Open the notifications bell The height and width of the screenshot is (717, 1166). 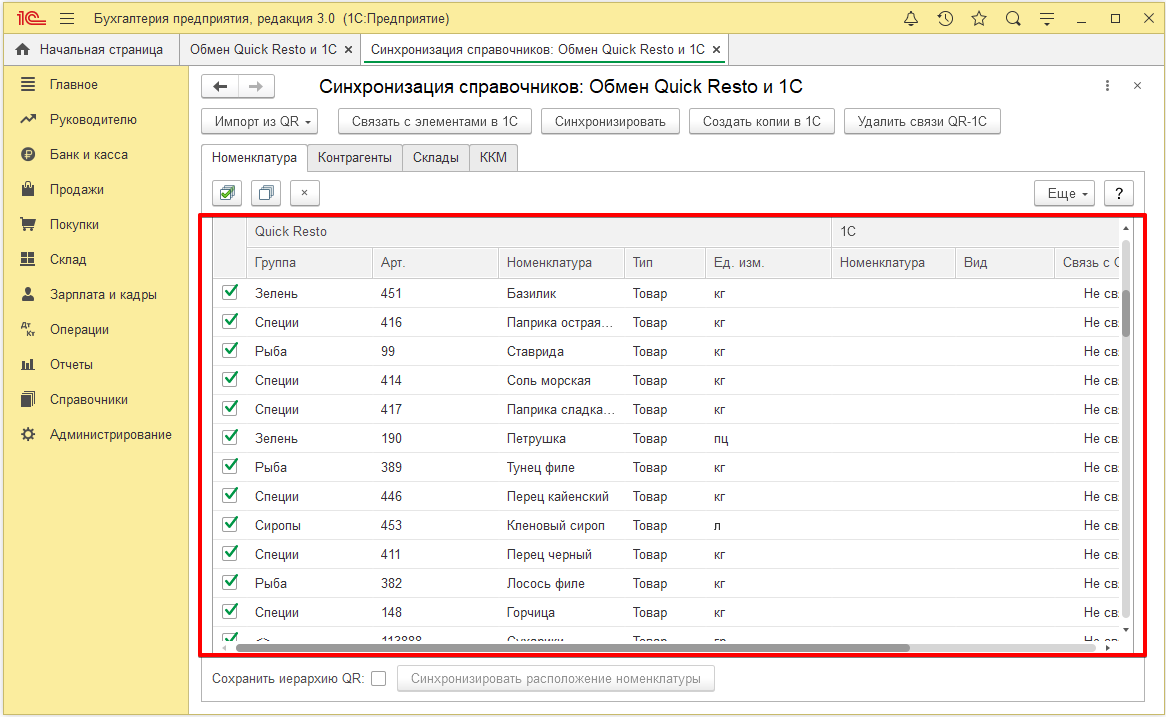point(911,19)
